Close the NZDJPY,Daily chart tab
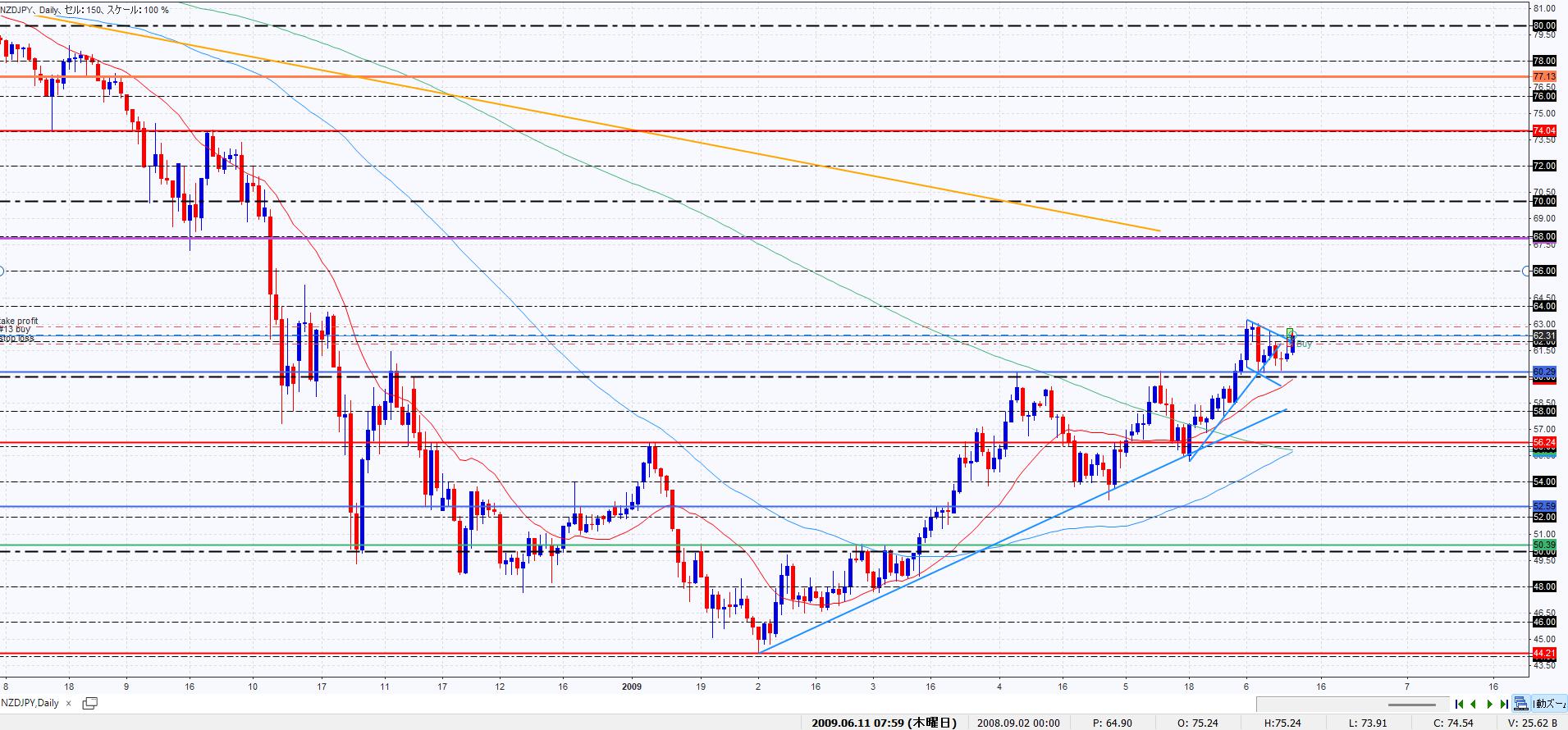This screenshot has width=1568, height=730. pyautogui.click(x=69, y=703)
